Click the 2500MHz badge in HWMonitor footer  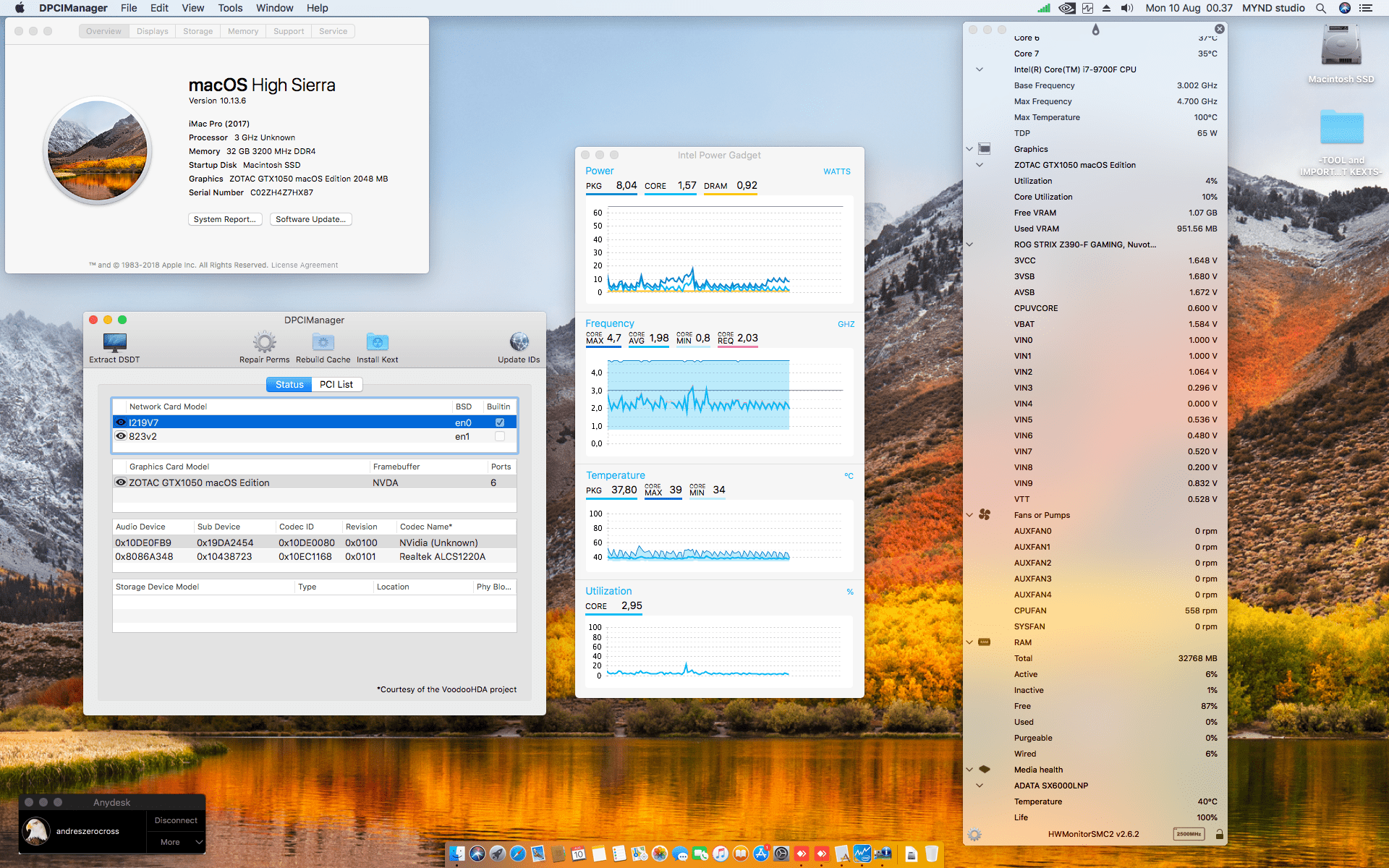[x=1189, y=834]
